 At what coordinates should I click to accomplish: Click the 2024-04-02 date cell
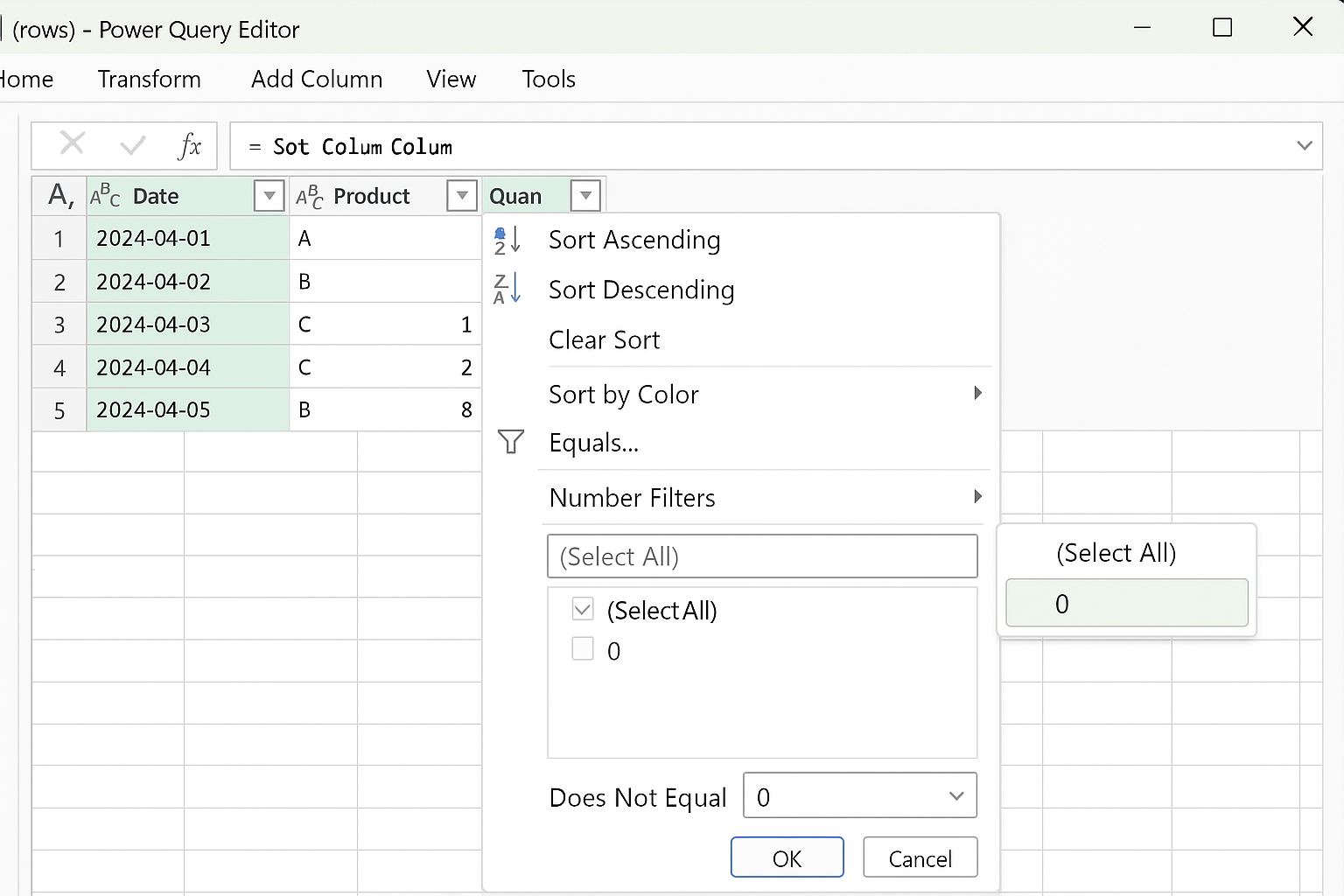click(188, 282)
